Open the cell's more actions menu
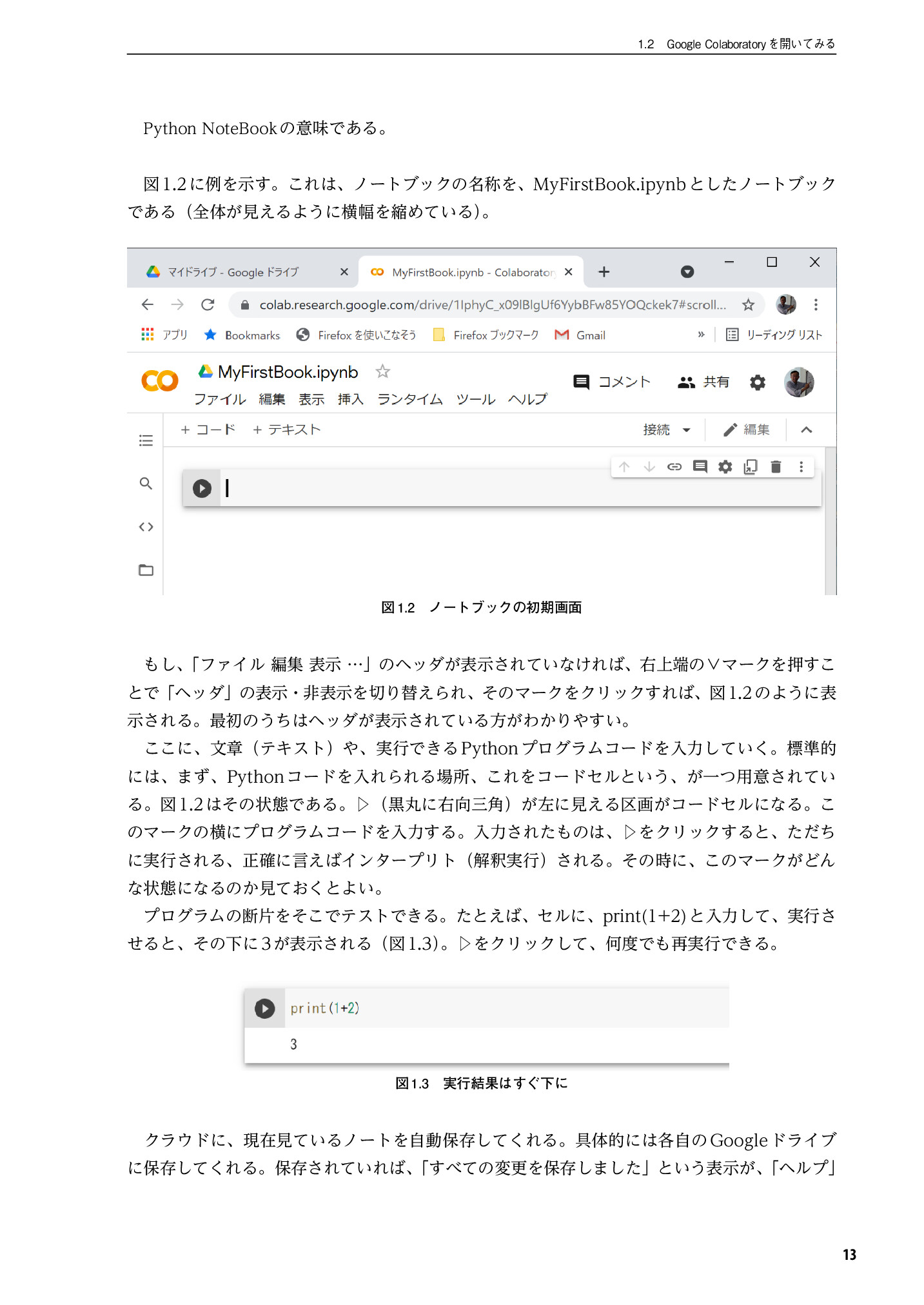924x1305 pixels. tap(801, 467)
